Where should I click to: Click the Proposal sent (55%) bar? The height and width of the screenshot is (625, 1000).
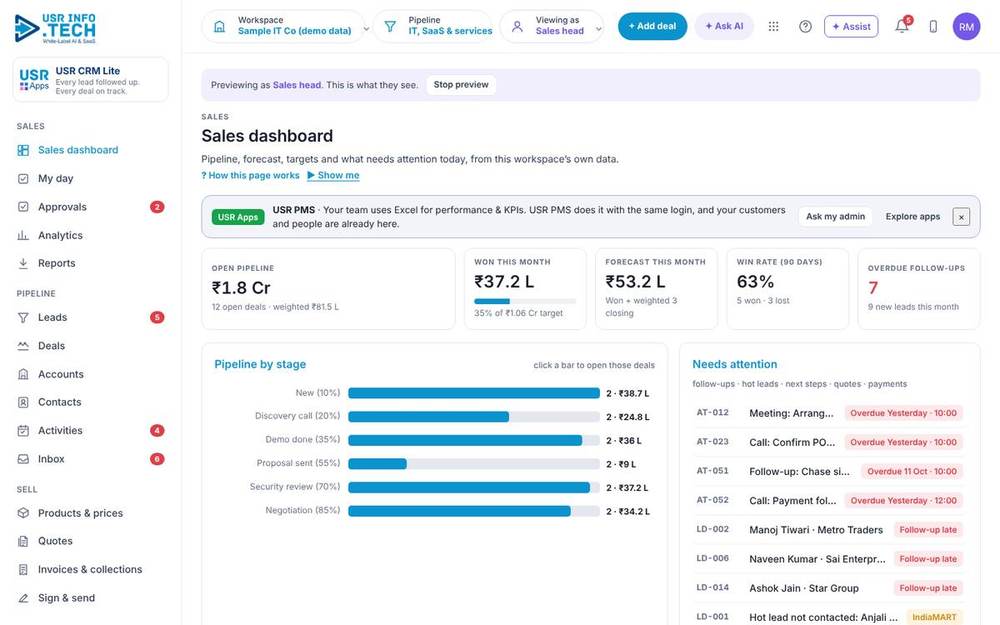coord(474,464)
